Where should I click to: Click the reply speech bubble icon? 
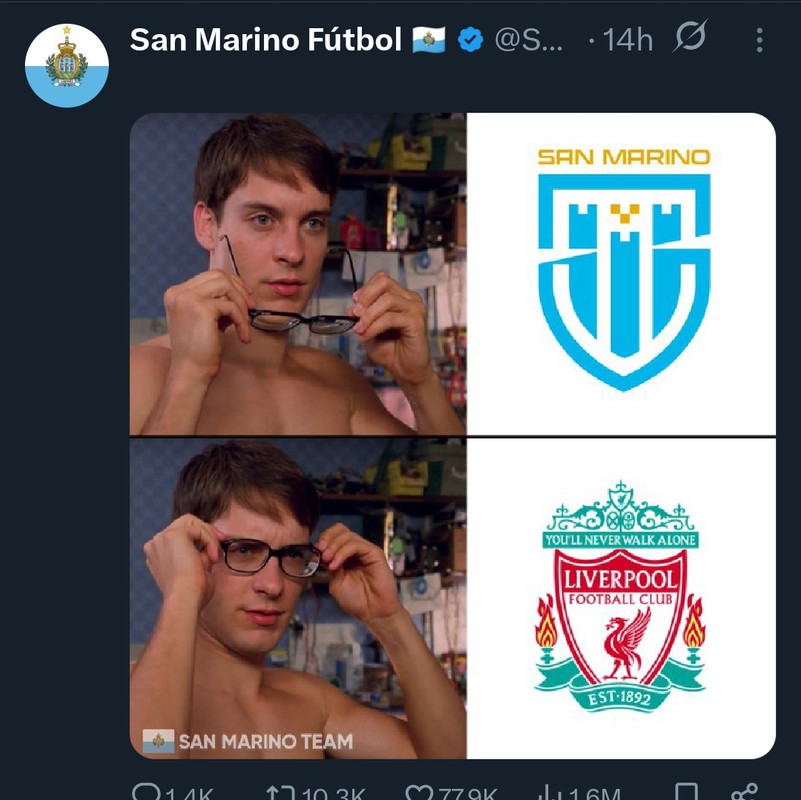pyautogui.click(x=147, y=792)
